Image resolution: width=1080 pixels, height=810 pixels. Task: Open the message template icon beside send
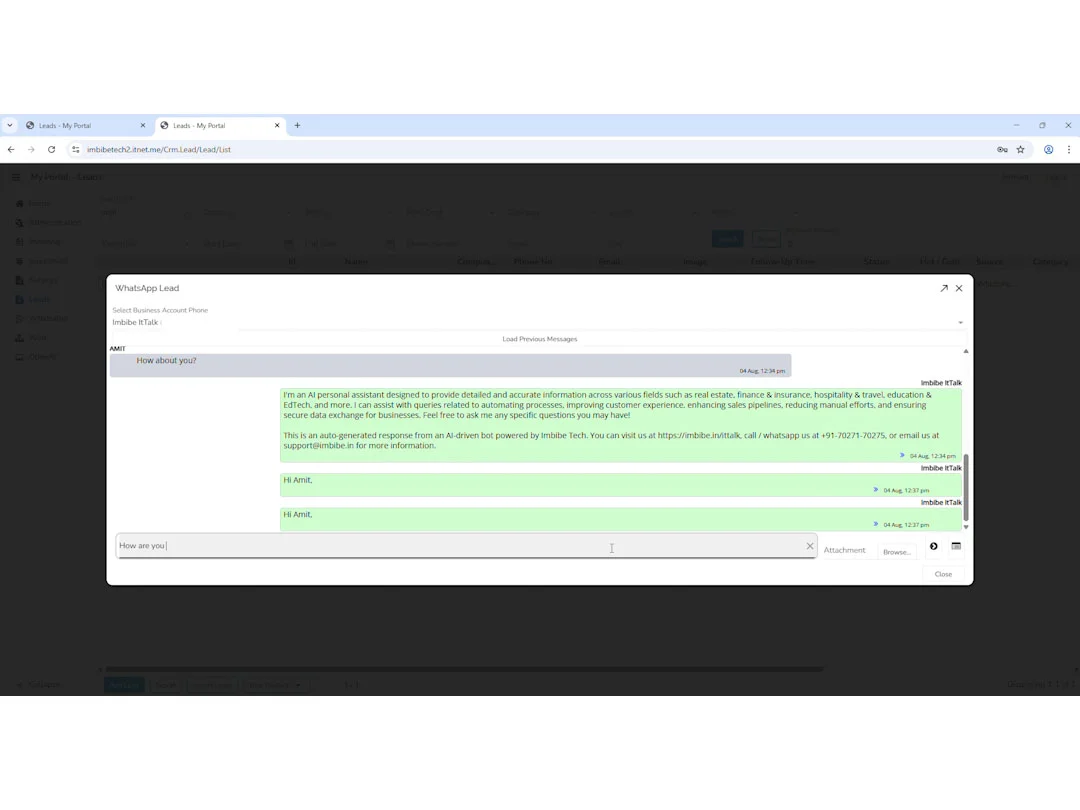[956, 546]
